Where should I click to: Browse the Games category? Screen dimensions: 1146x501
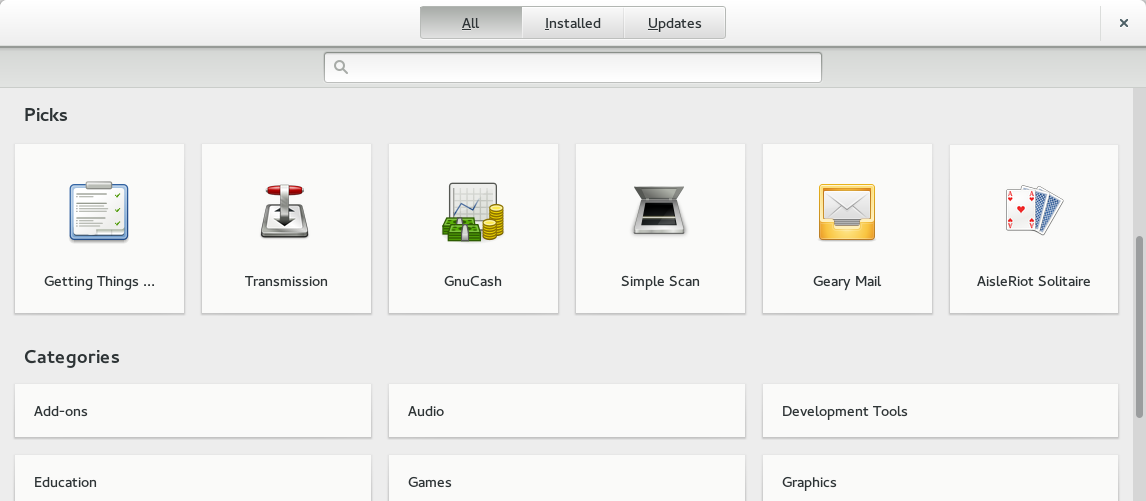(x=567, y=480)
